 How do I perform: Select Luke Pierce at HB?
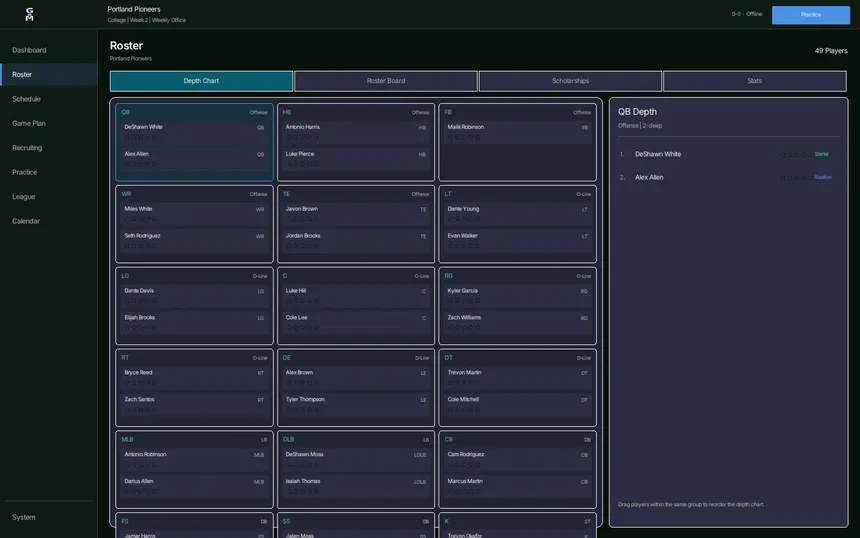(x=356, y=159)
